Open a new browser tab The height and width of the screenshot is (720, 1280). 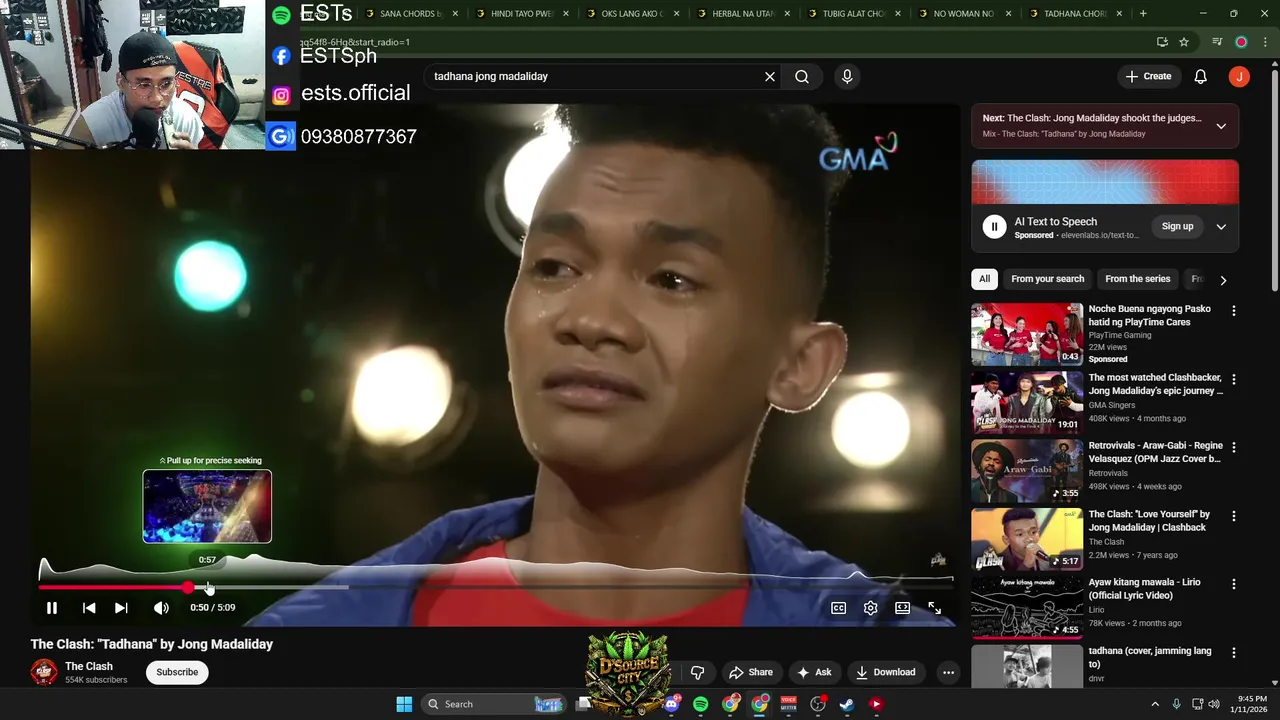tap(1143, 14)
